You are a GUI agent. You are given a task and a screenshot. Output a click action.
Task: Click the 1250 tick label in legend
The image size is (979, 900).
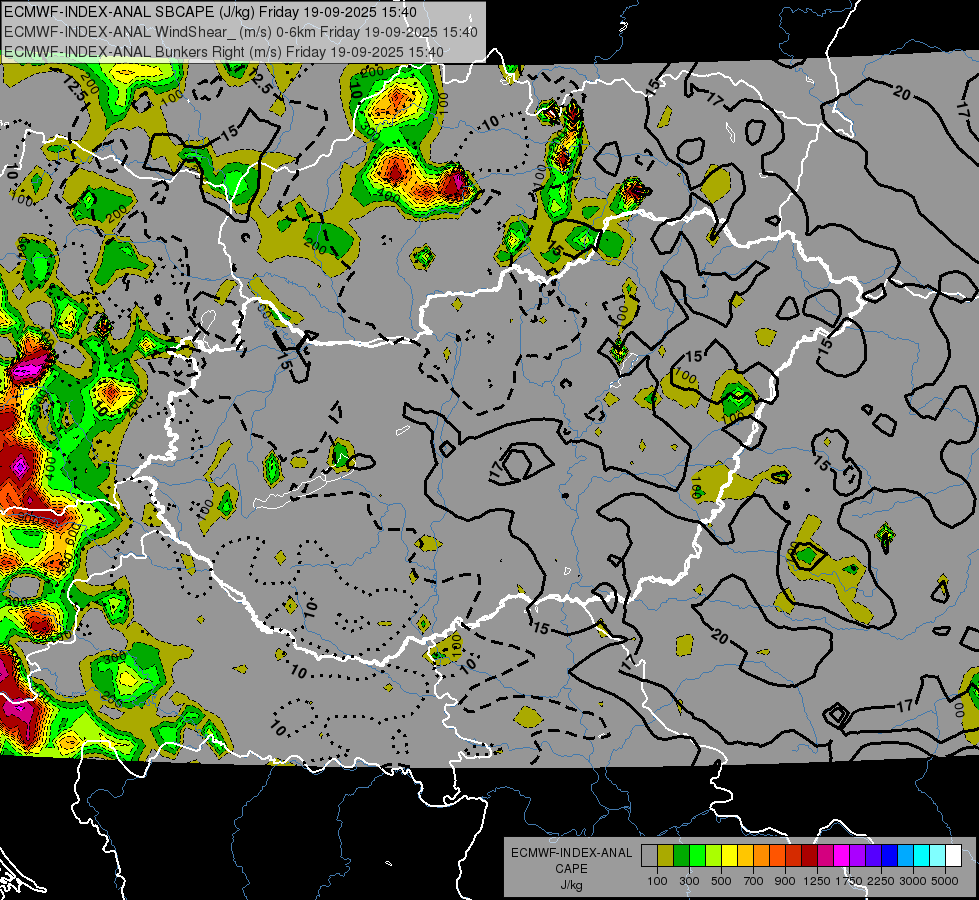(x=817, y=881)
